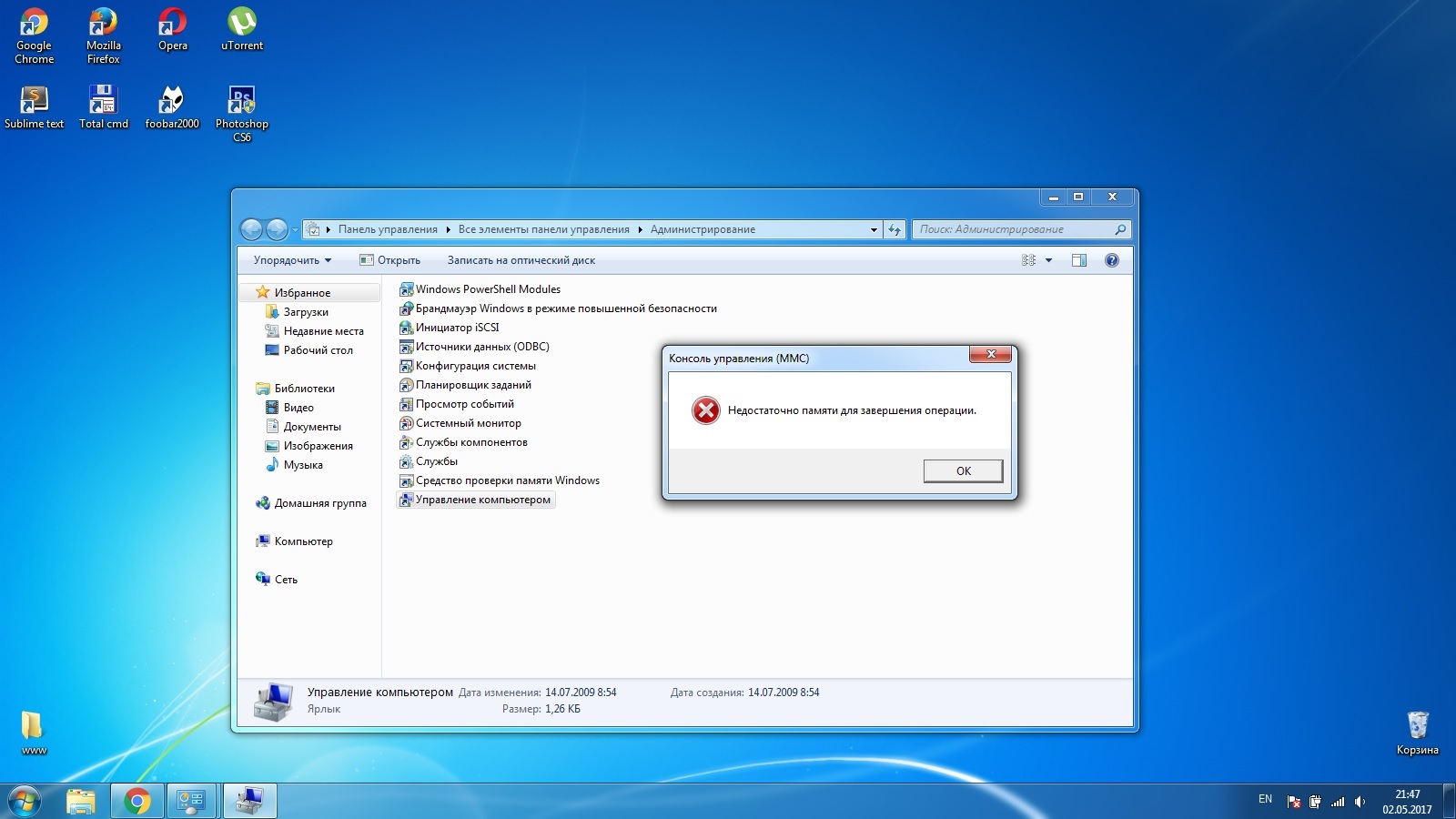Image resolution: width=1456 pixels, height=819 pixels.
Task: Open Photoshop CS6 desktop shortcut
Action: point(242,114)
